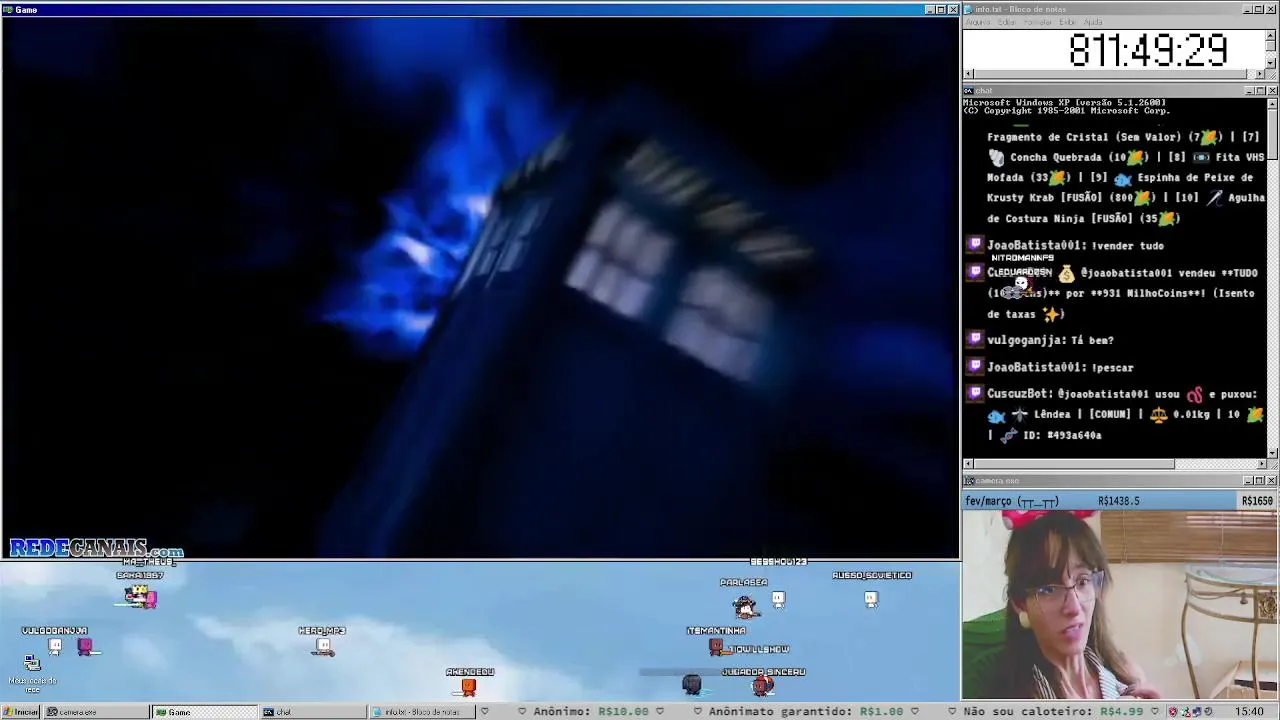Click the HERO_MP3 avatar

323,647
